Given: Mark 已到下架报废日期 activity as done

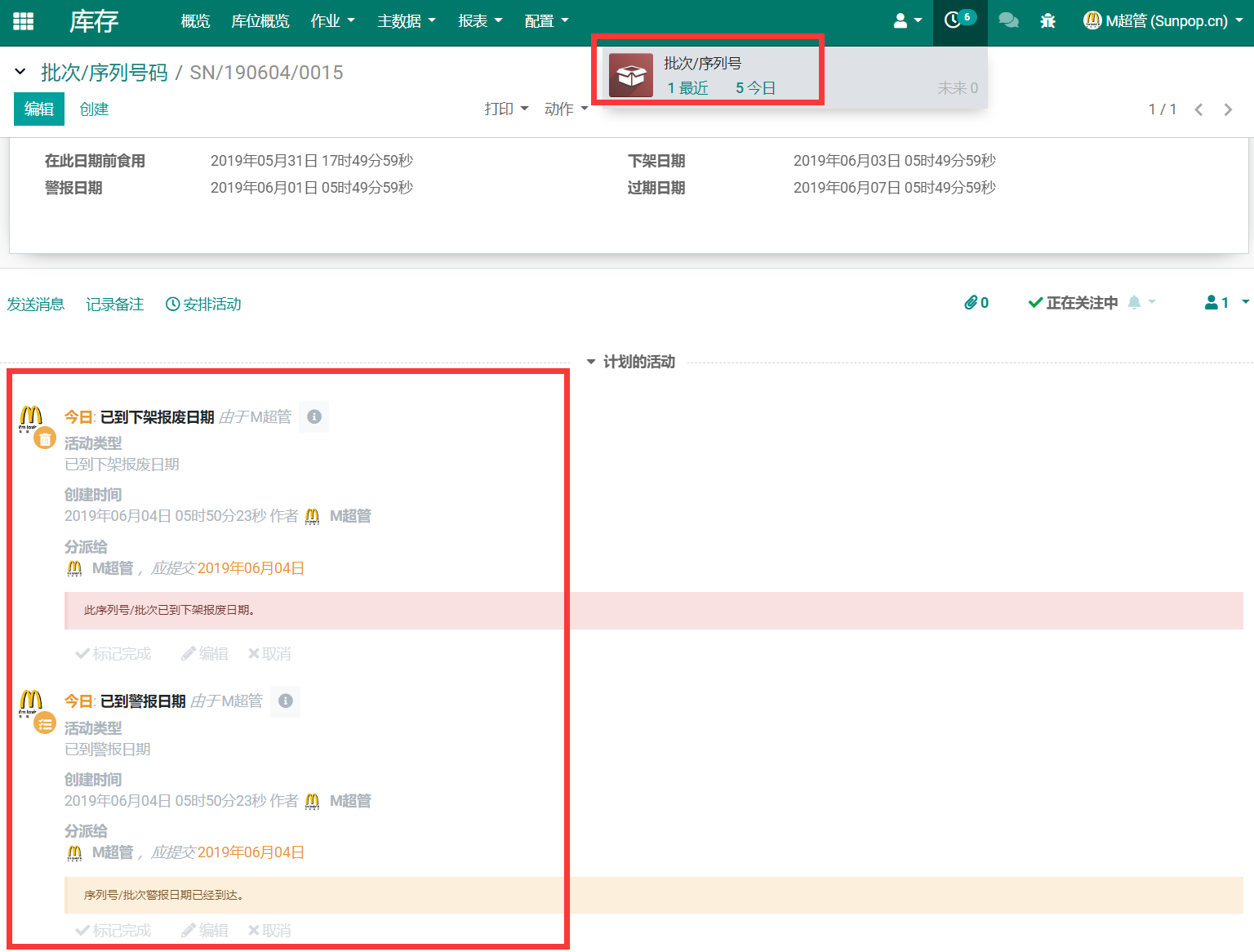Looking at the screenshot, I should coord(113,654).
